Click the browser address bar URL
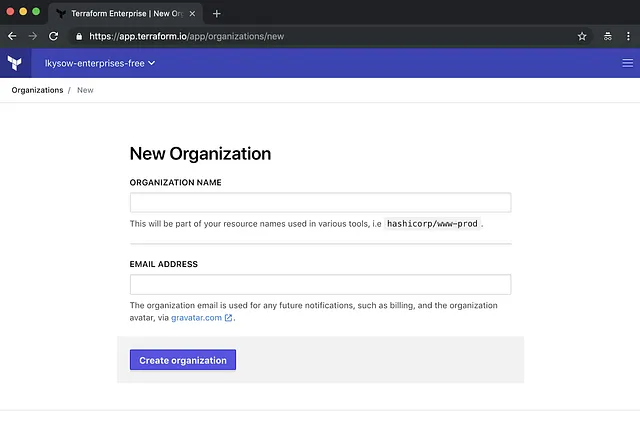The height and width of the screenshot is (437, 640). tap(187, 36)
